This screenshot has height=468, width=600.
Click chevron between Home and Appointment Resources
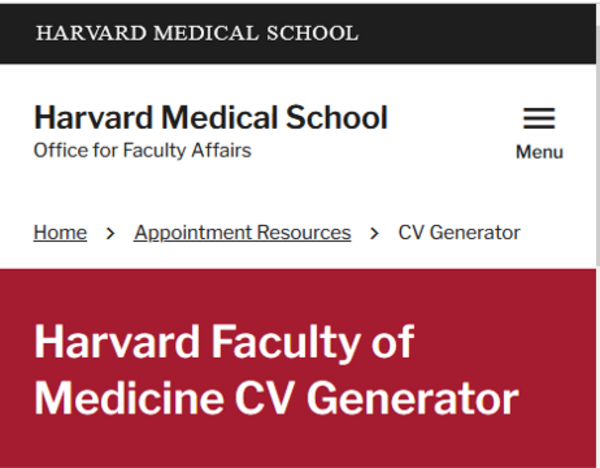click(x=111, y=233)
